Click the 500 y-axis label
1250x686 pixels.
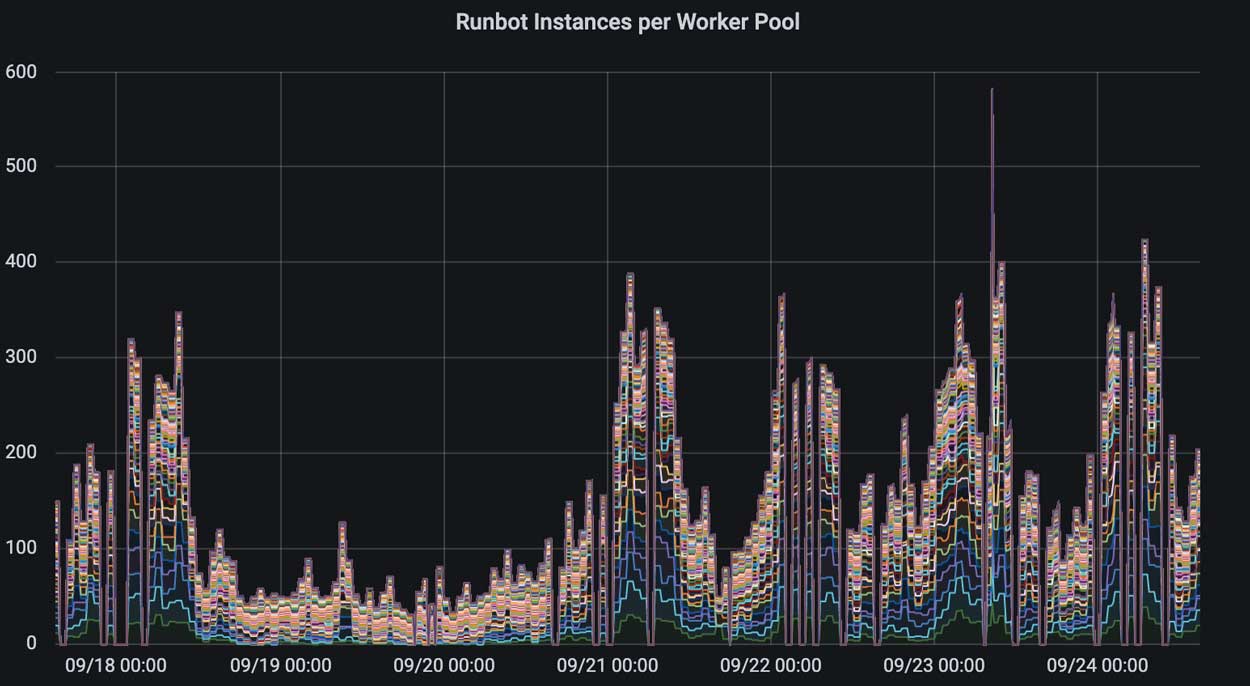tap(21, 167)
